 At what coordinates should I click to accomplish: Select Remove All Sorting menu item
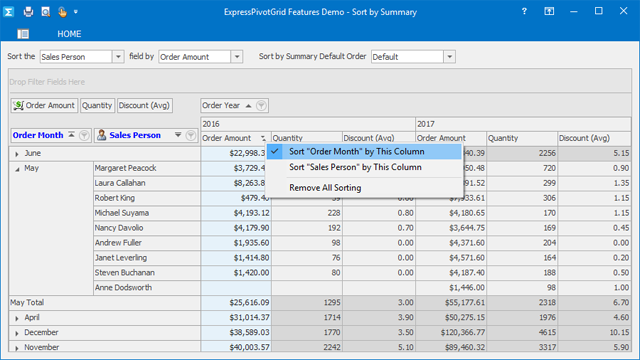pos(364,188)
